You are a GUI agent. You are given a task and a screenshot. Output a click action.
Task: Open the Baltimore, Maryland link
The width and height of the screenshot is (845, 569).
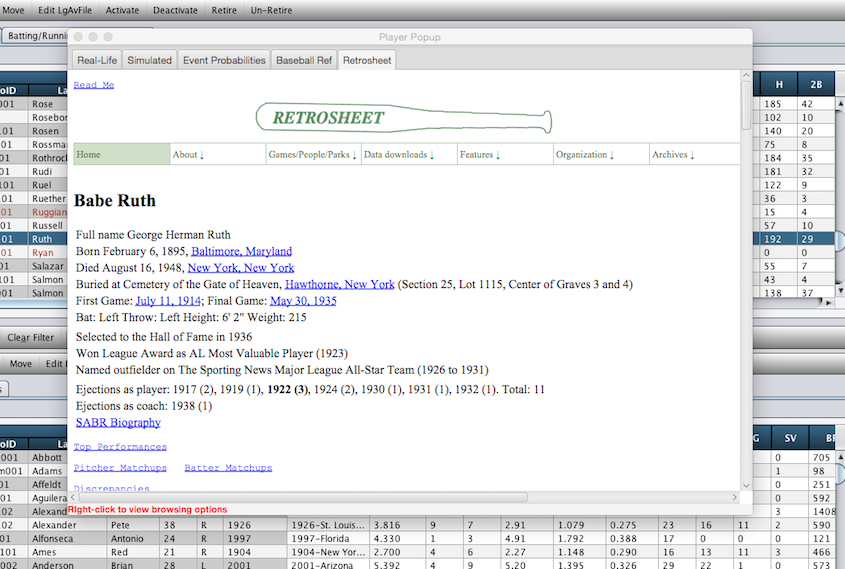241,251
